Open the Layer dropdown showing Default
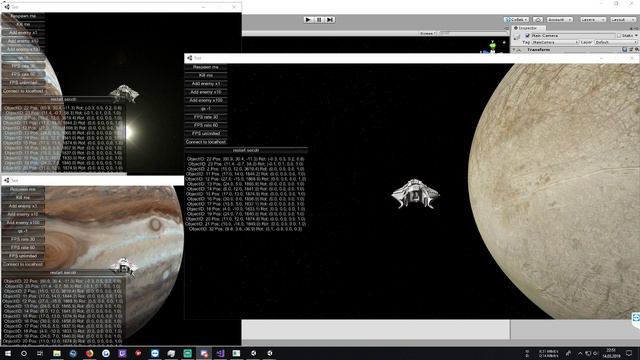The width and height of the screenshot is (640, 360). point(616,42)
